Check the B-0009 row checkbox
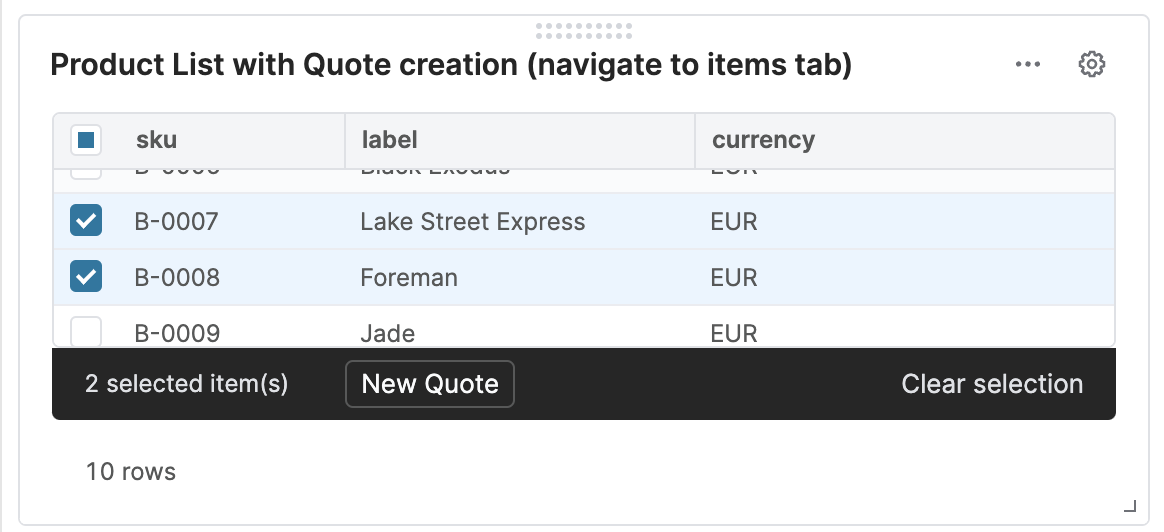 pyautogui.click(x=86, y=331)
